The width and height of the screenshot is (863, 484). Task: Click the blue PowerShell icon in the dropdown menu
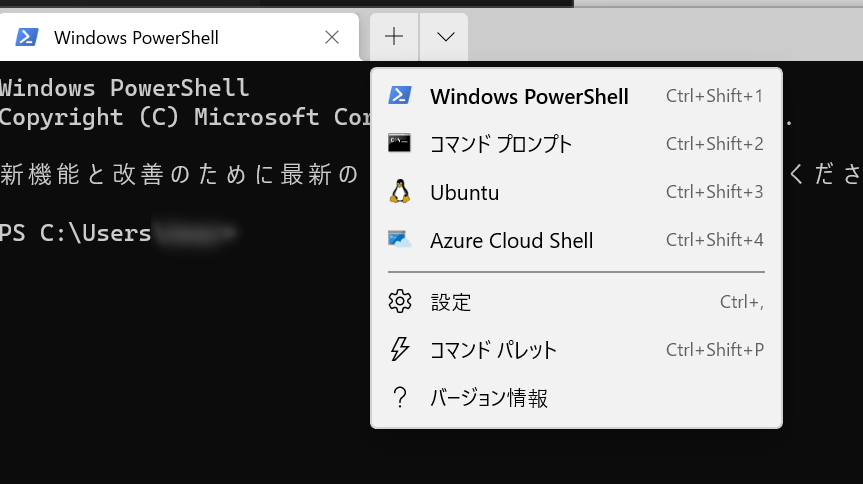[x=400, y=96]
